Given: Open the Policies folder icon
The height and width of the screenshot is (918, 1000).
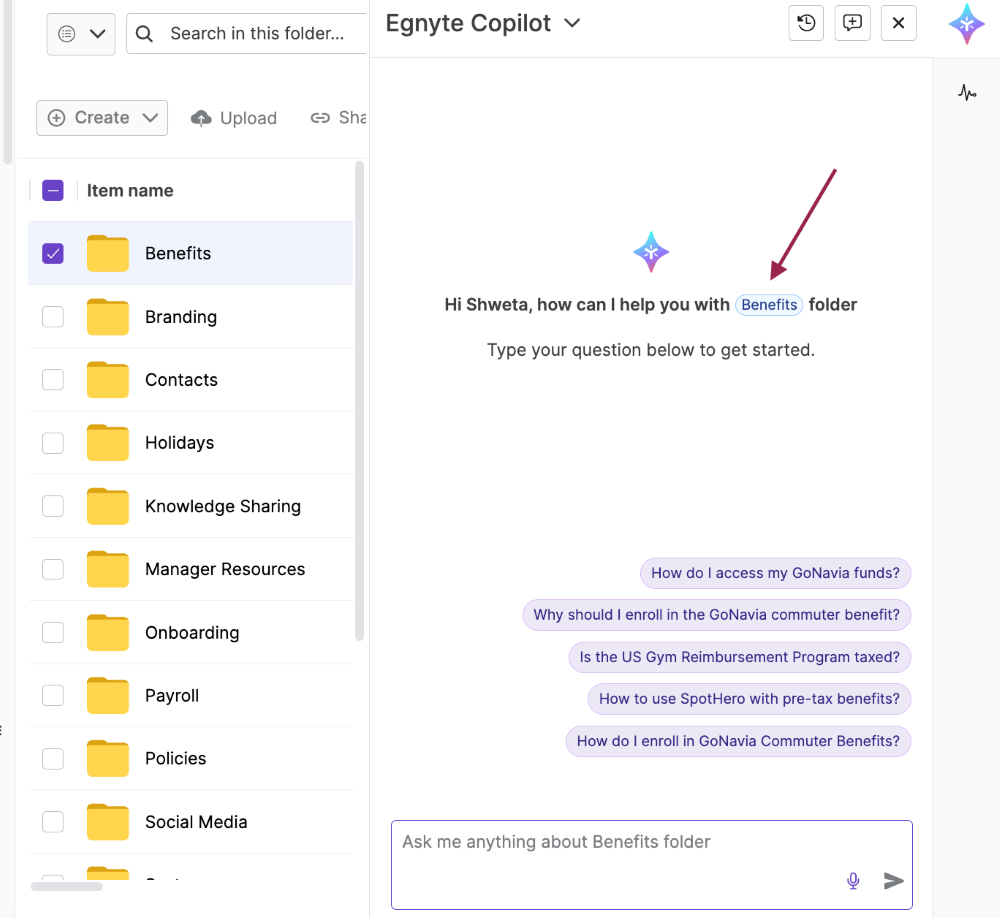Looking at the screenshot, I should tap(108, 759).
